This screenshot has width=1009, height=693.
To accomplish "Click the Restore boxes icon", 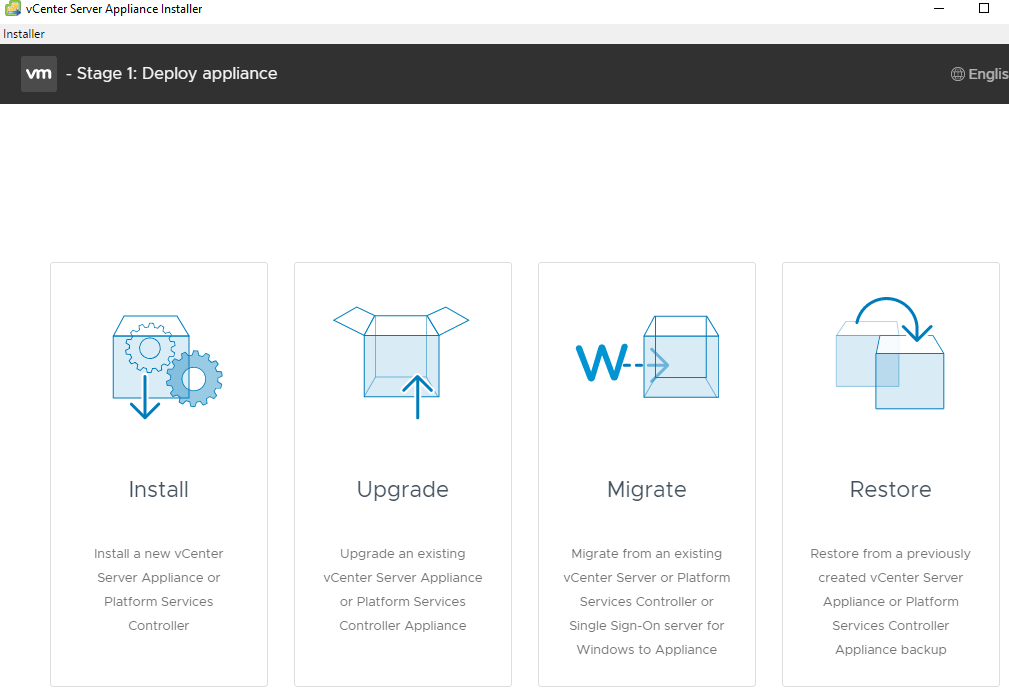I will [x=890, y=353].
